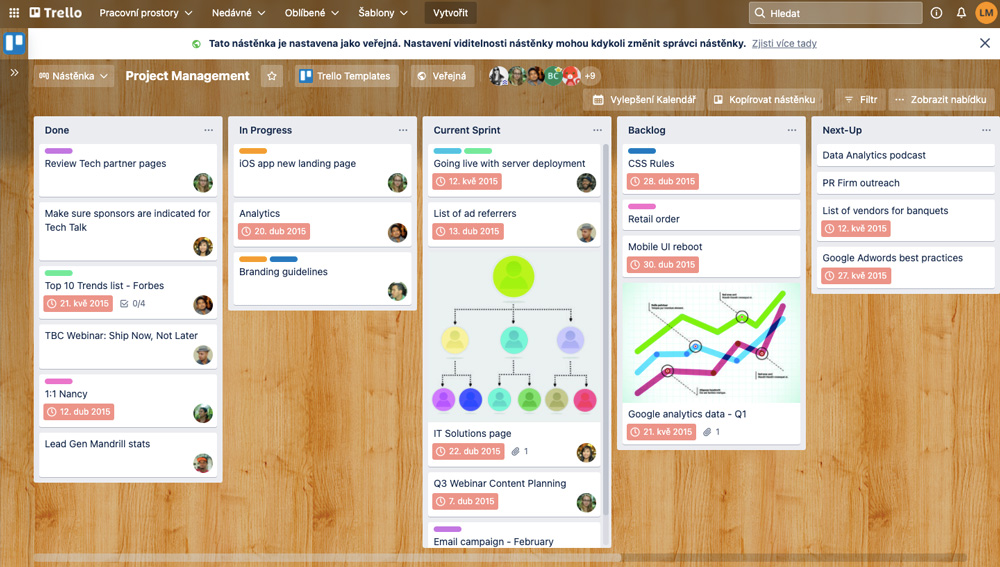Click the member avatar on Analytics card
1000x567 pixels.
(x=397, y=233)
